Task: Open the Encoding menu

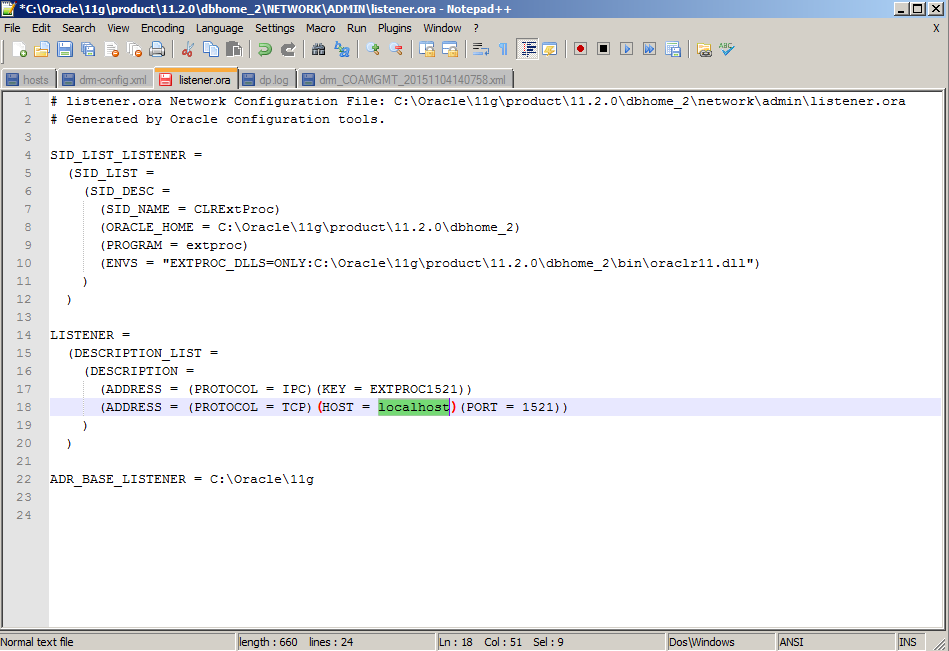Action: (162, 28)
